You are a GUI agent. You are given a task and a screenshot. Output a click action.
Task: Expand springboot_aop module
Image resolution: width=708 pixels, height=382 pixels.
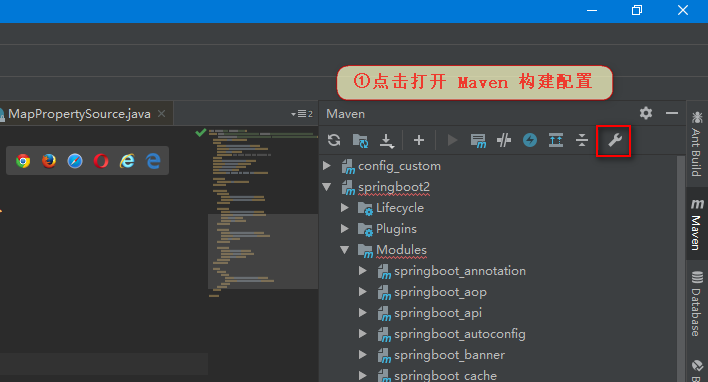pyautogui.click(x=363, y=292)
